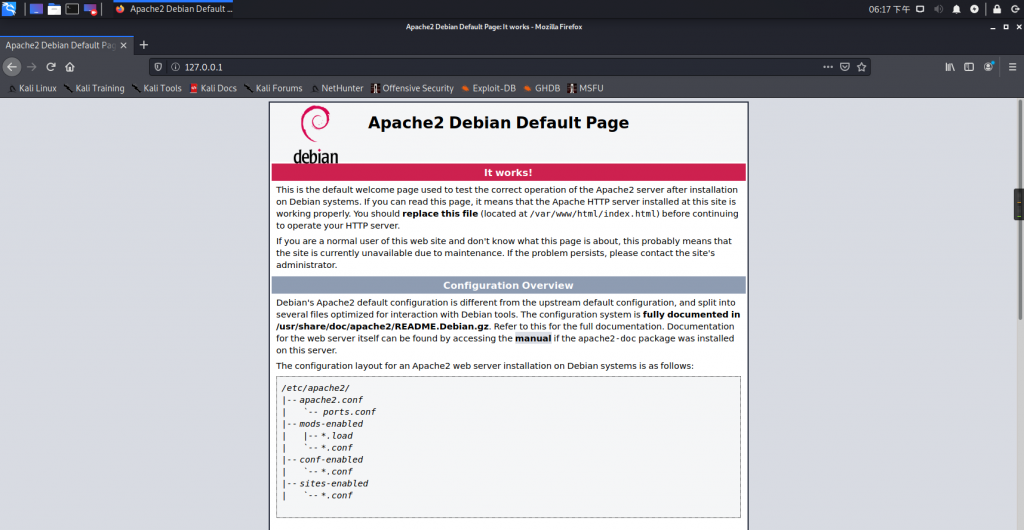Image resolution: width=1024 pixels, height=530 pixels.
Task: Open the power manager tray icon
Action: [x=974, y=9]
